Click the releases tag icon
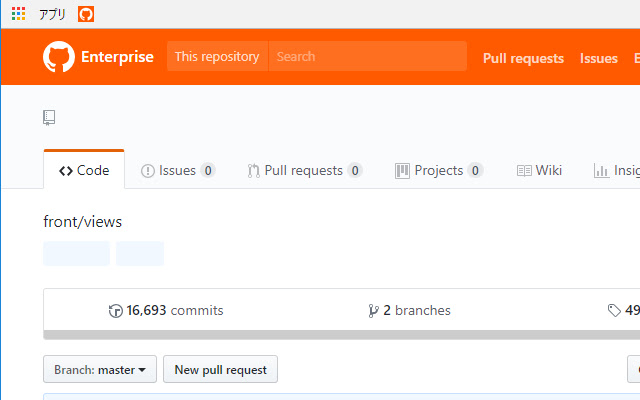640x400 pixels. pos(614,311)
